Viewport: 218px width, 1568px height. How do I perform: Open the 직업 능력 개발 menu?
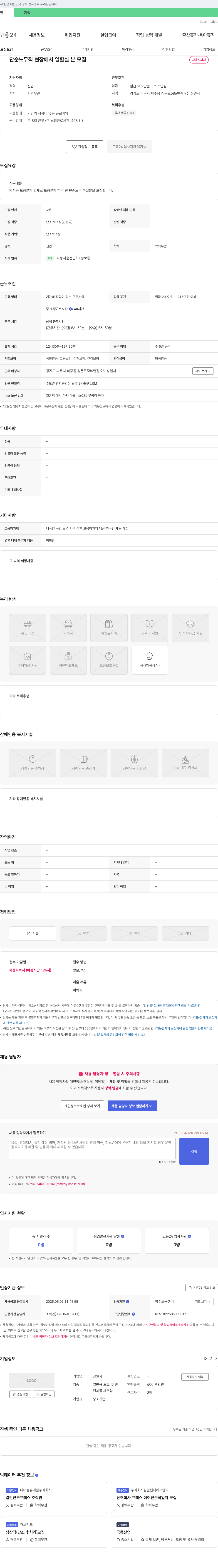pos(149,35)
